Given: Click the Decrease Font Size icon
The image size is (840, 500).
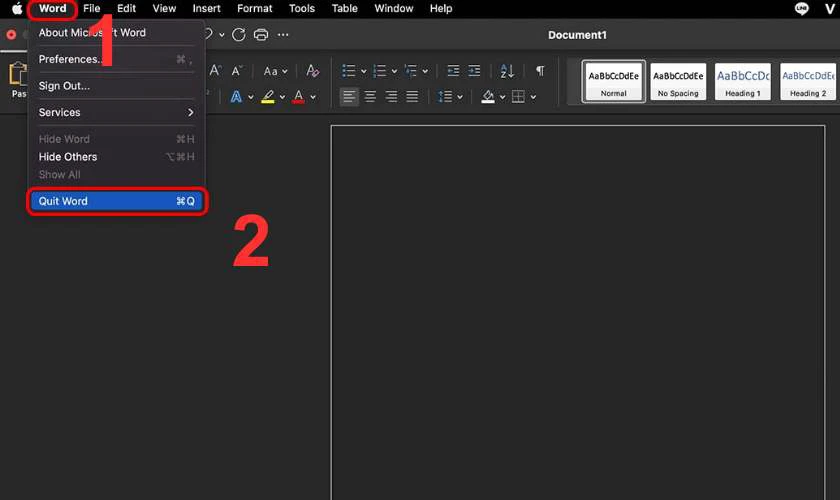Looking at the screenshot, I should [237, 71].
